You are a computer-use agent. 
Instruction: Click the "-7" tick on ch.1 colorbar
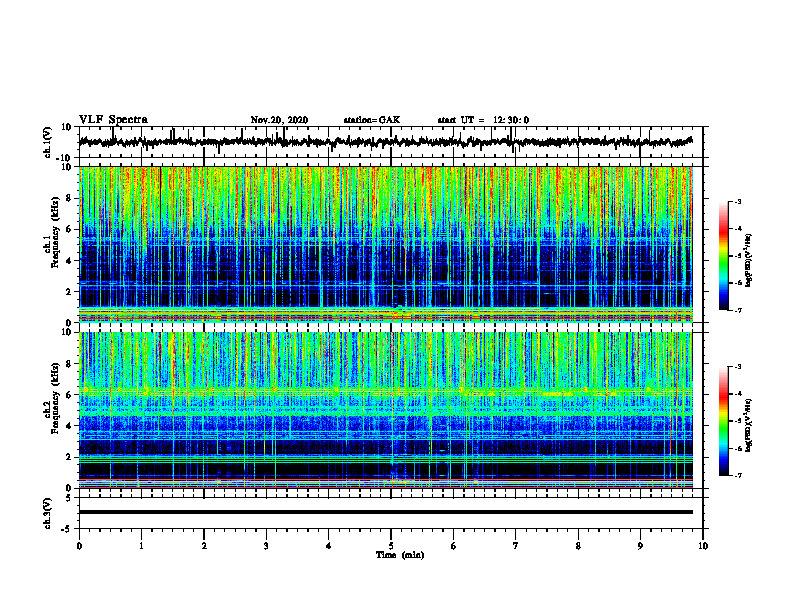737,310
